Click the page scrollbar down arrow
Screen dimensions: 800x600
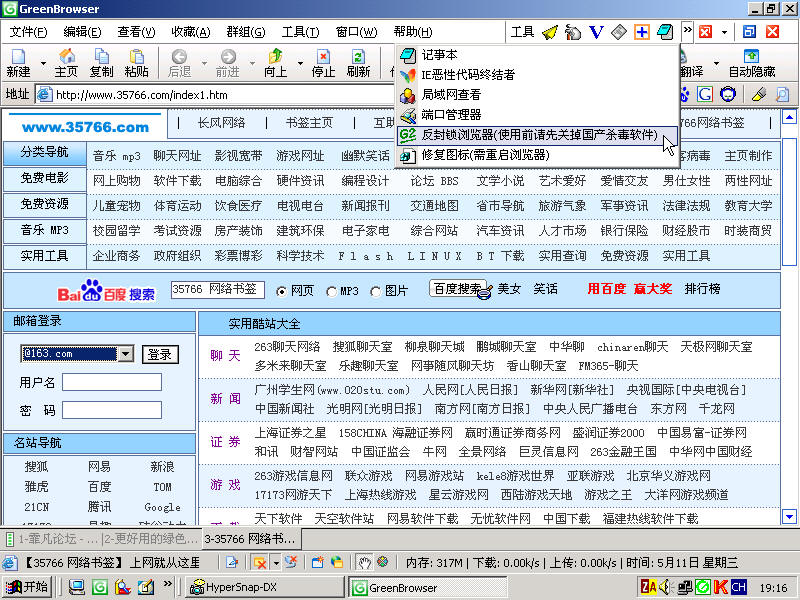point(789,517)
